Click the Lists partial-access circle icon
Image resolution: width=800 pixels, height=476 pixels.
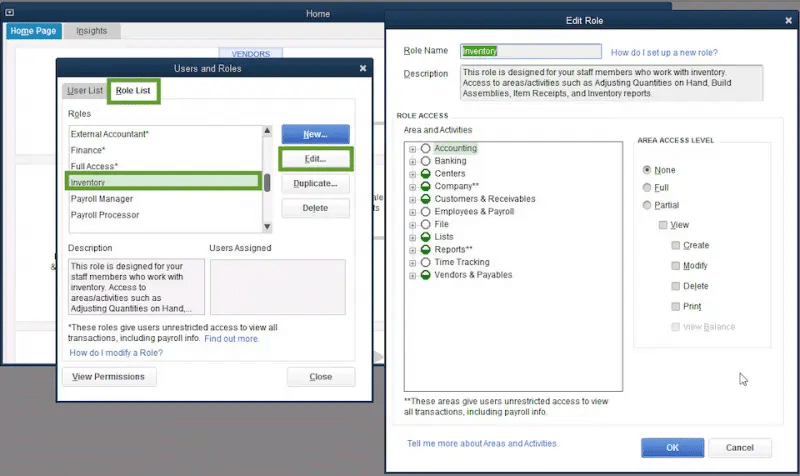[426, 237]
